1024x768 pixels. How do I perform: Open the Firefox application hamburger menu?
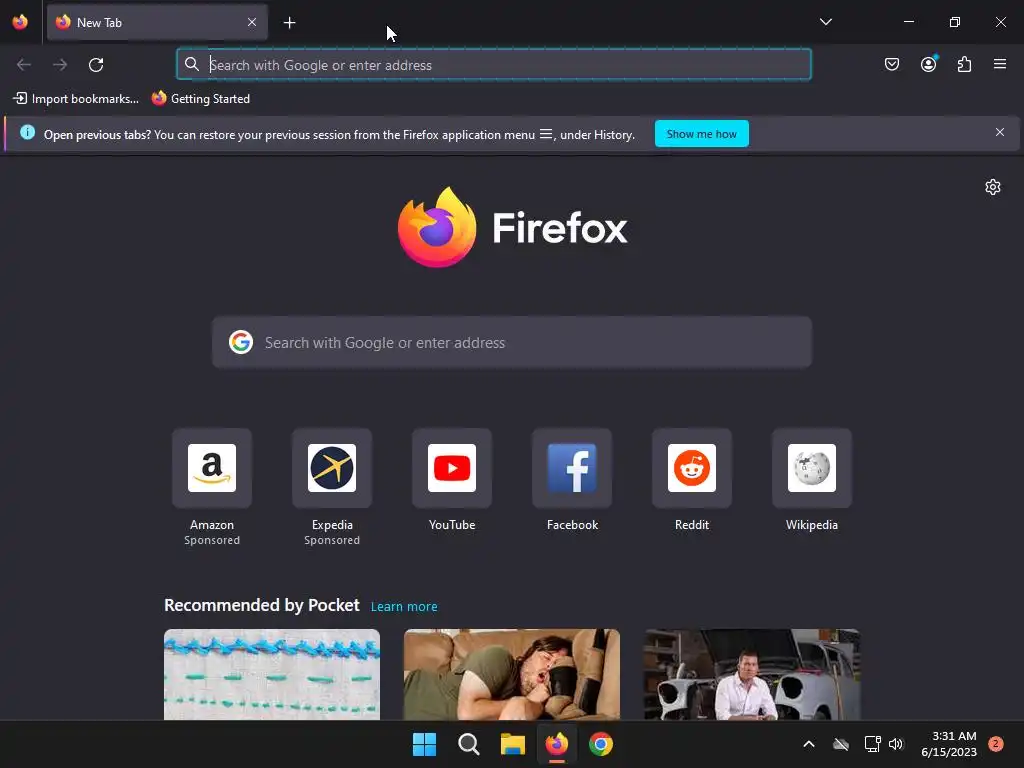pyautogui.click(x=999, y=64)
